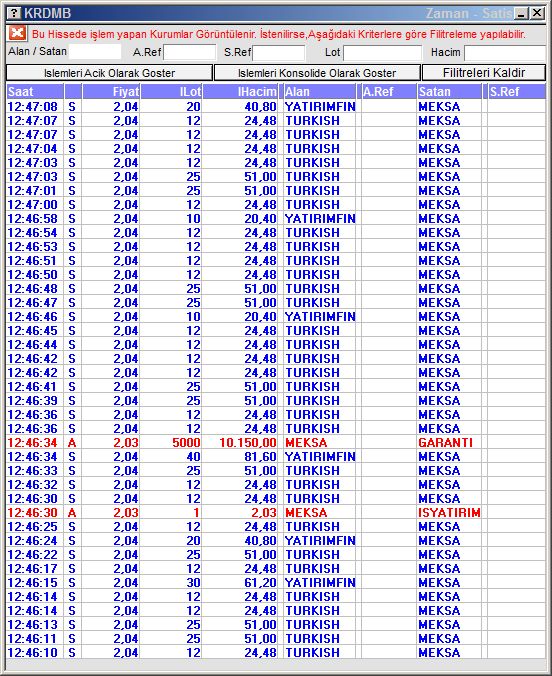Image resolution: width=552 pixels, height=676 pixels.
Task: Click the 20,40 volume in the 12:46:58 row
Action: (260, 219)
